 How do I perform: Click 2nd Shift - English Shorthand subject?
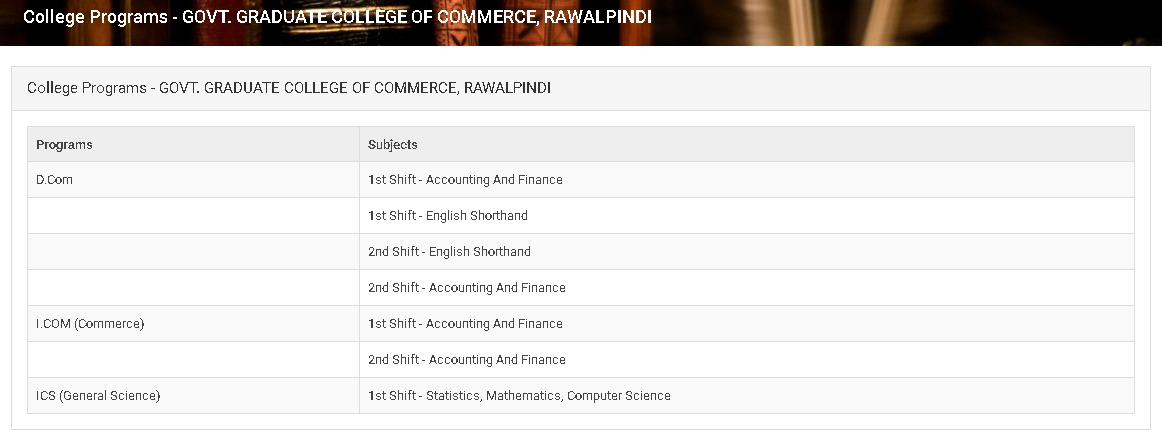pos(449,252)
